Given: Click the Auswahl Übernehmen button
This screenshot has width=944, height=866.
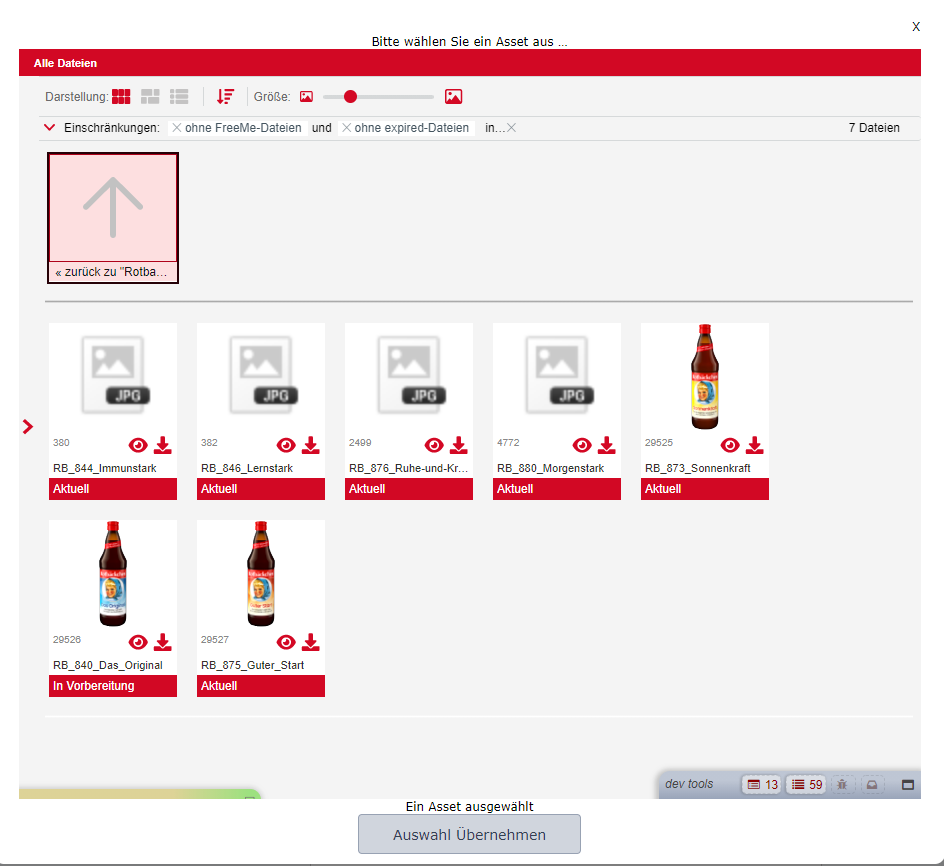Looking at the screenshot, I should click(x=469, y=834).
